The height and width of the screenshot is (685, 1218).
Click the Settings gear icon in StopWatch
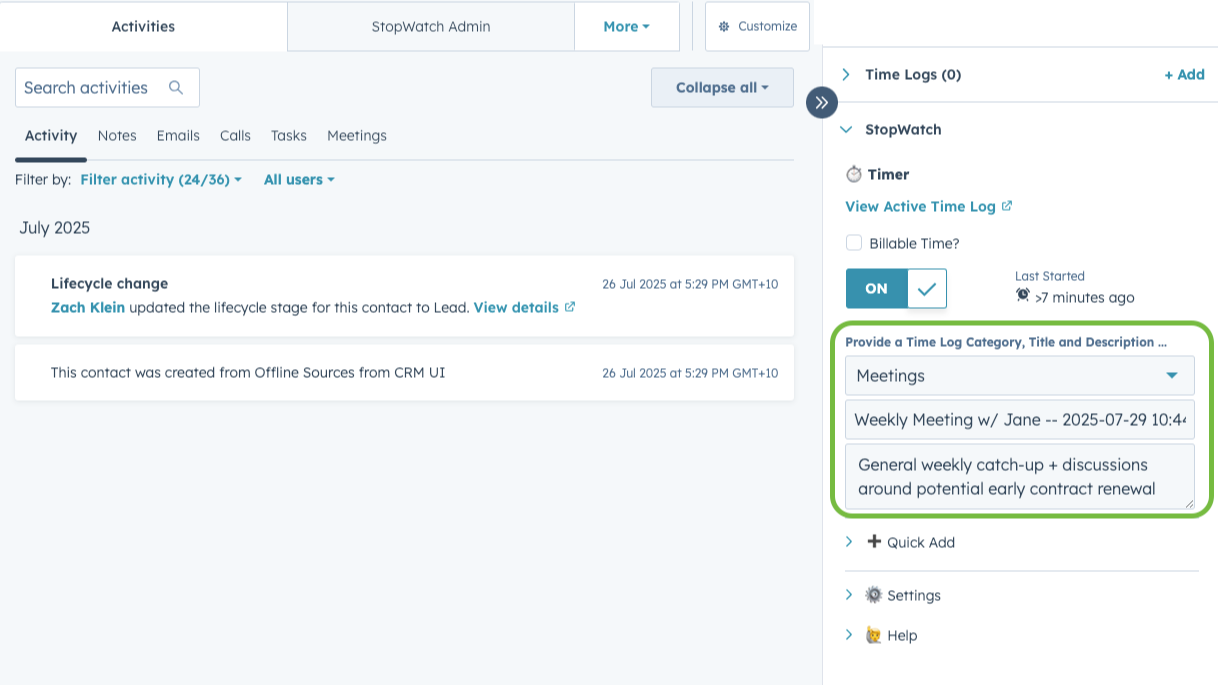point(874,595)
